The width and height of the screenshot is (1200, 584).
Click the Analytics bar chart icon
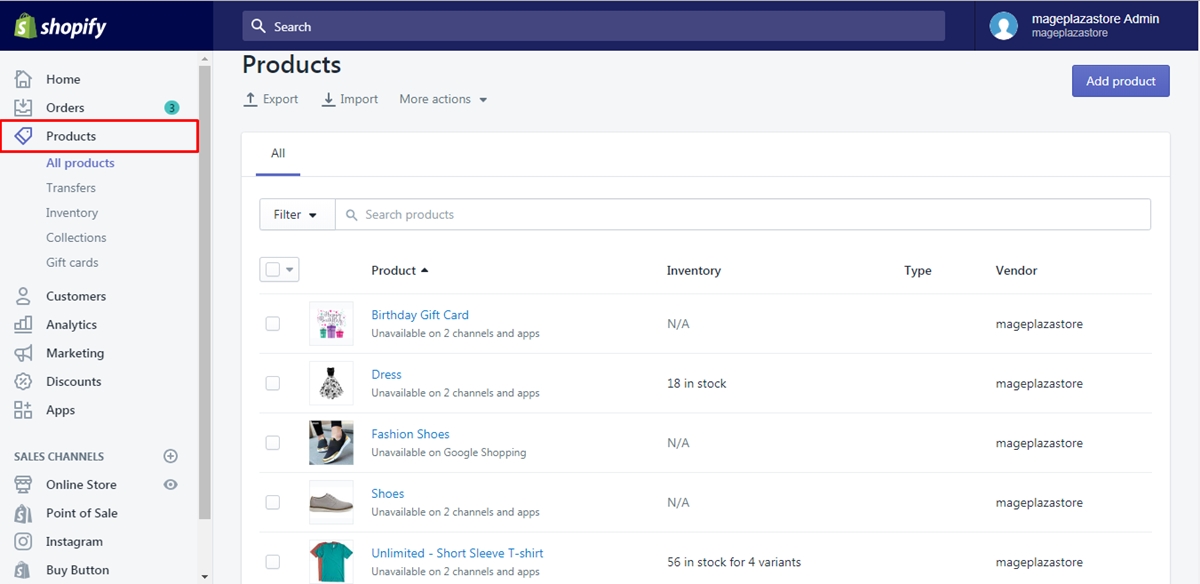[23, 324]
